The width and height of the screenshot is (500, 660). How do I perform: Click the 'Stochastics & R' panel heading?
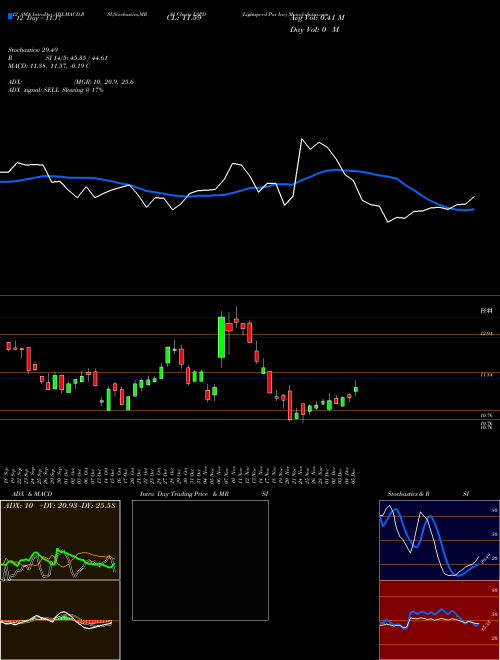point(409,494)
